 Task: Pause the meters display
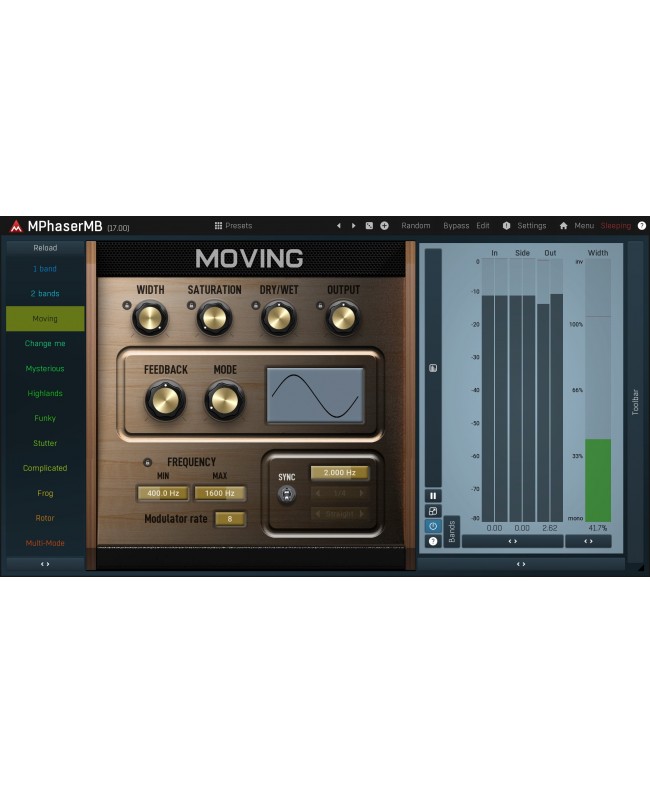(x=433, y=496)
